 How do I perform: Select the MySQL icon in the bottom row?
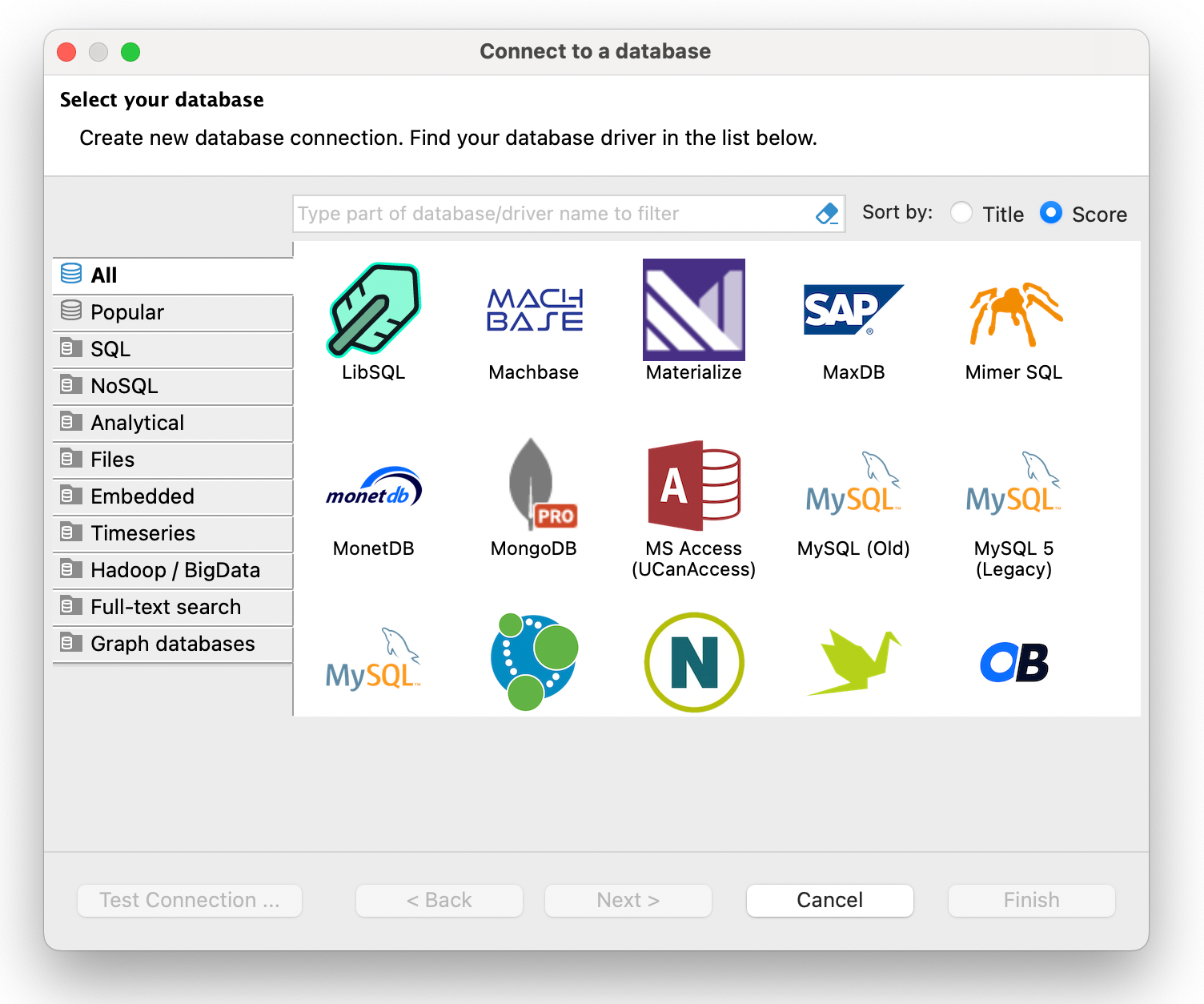click(373, 659)
